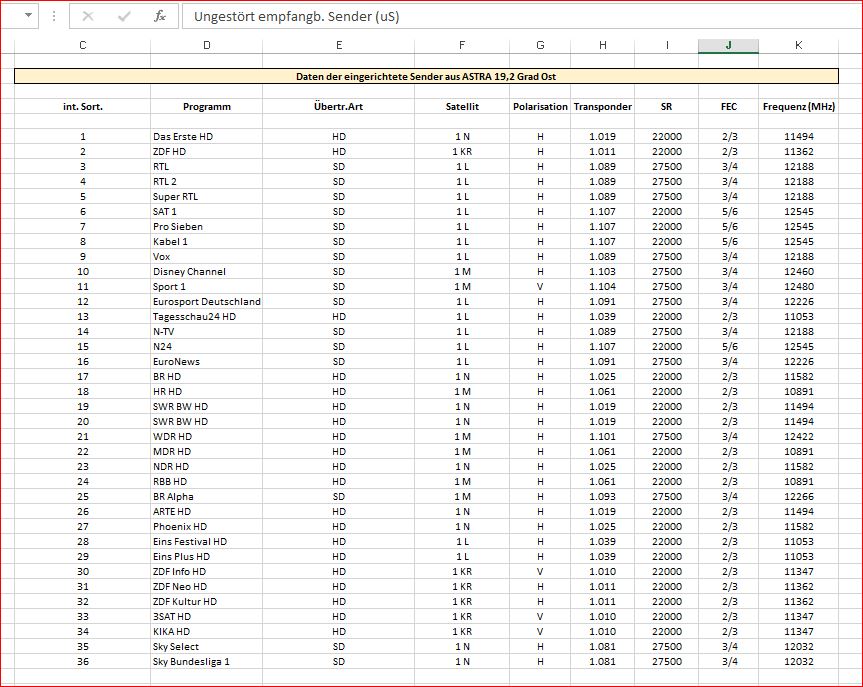The width and height of the screenshot is (863, 687).
Task: Select the 'Frequenz (MHz)' header cell
Action: click(798, 107)
